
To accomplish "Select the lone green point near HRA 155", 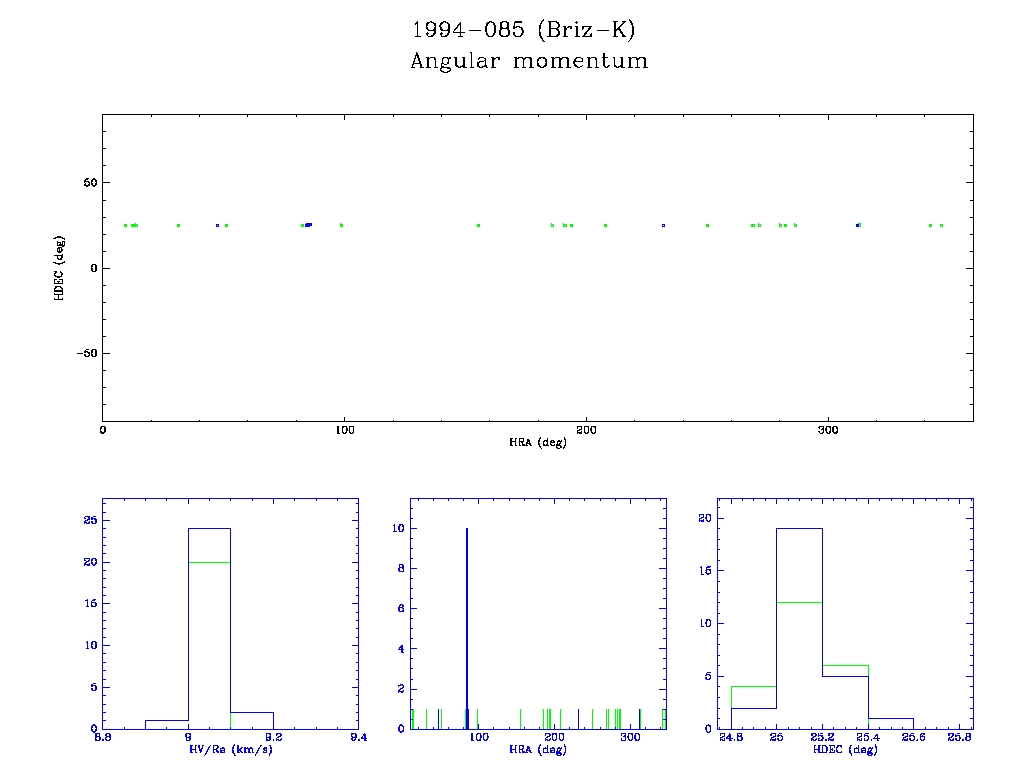I will [x=478, y=225].
